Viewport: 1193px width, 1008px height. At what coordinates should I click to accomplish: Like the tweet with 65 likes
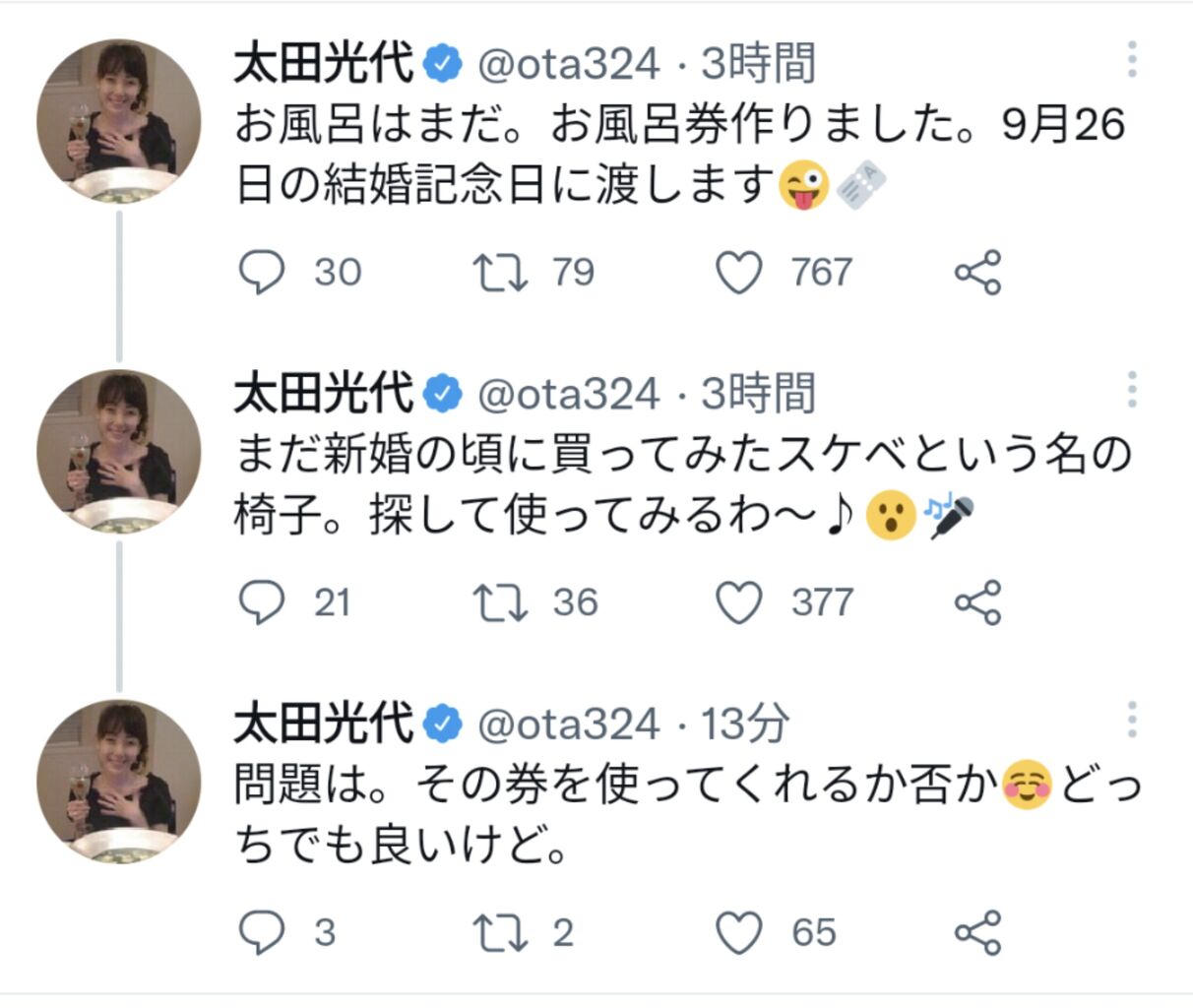pos(738,932)
